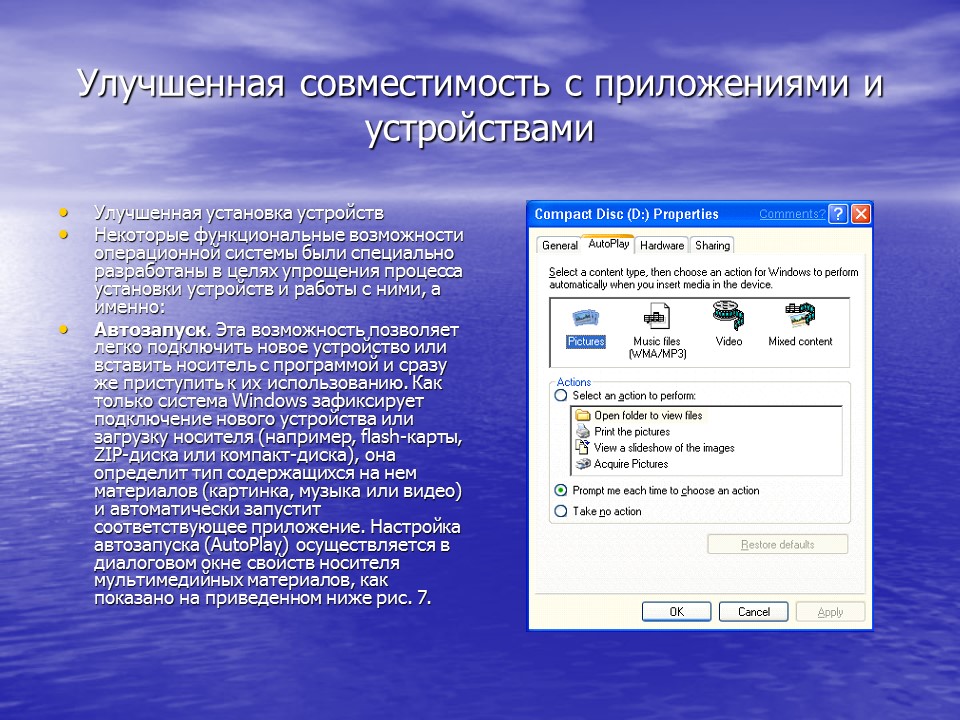
Task: Open the Sharing tab
Action: click(711, 244)
